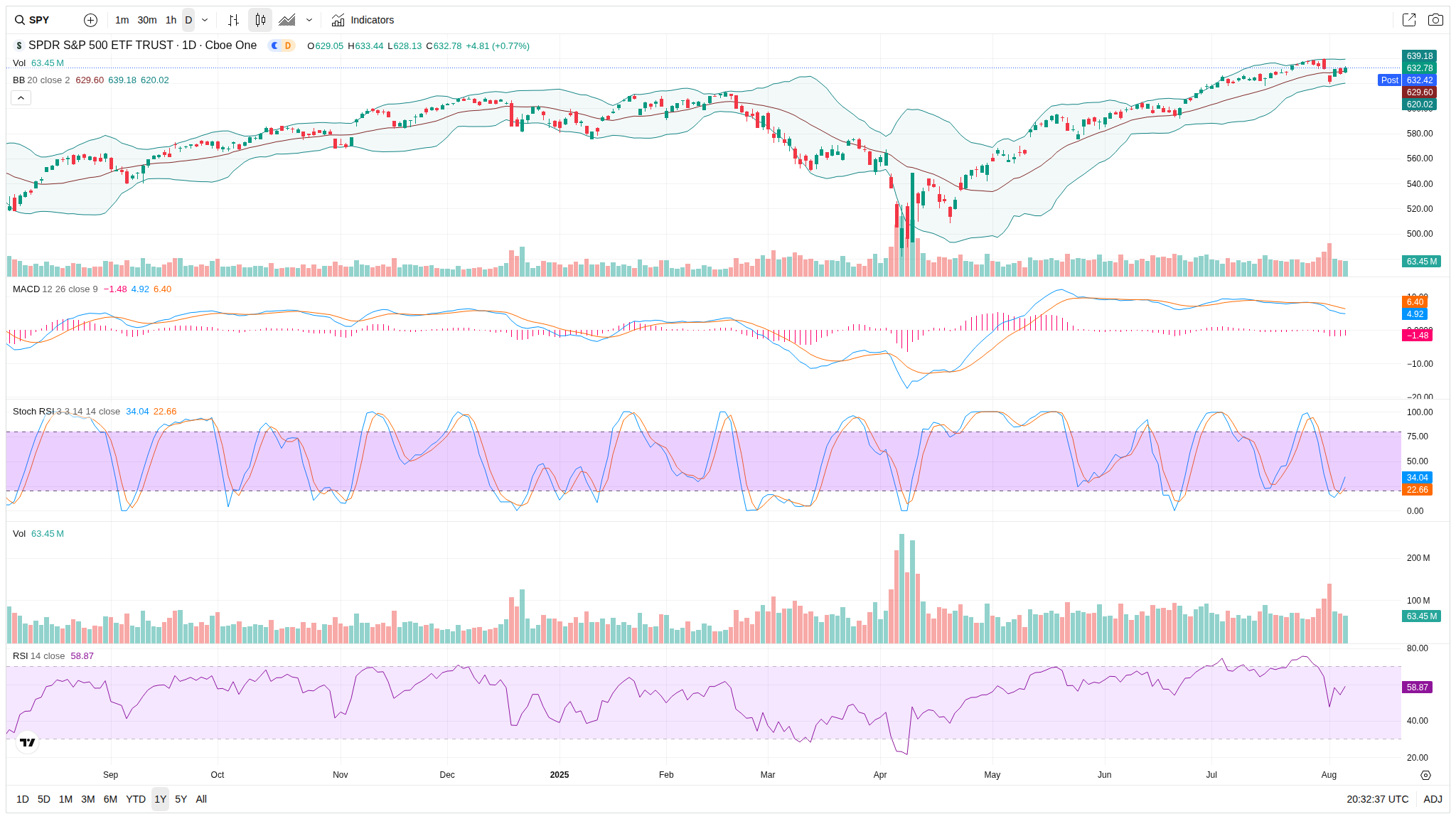Screen dimensions: 1456x819
Task: Select the bars chart style icon
Action: coord(233,20)
